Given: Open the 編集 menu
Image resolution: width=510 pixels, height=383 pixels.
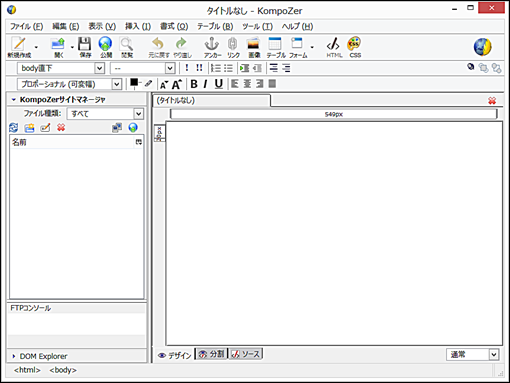Looking at the screenshot, I should tap(66, 26).
